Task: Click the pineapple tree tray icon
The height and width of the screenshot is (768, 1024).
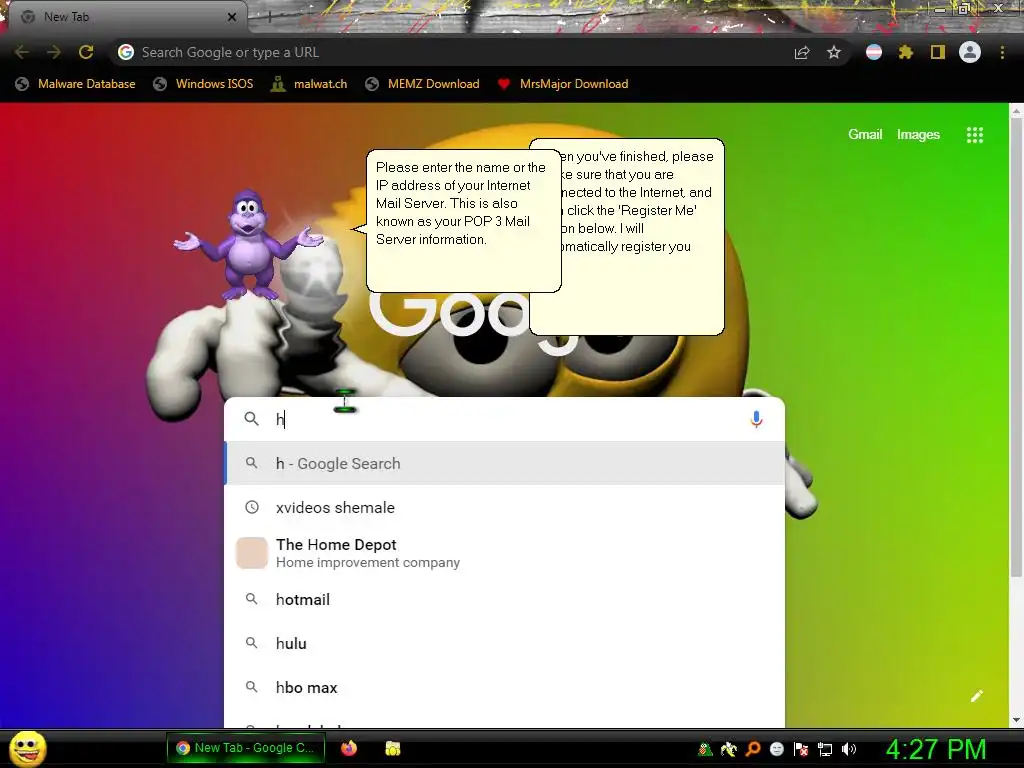Action: coord(705,749)
